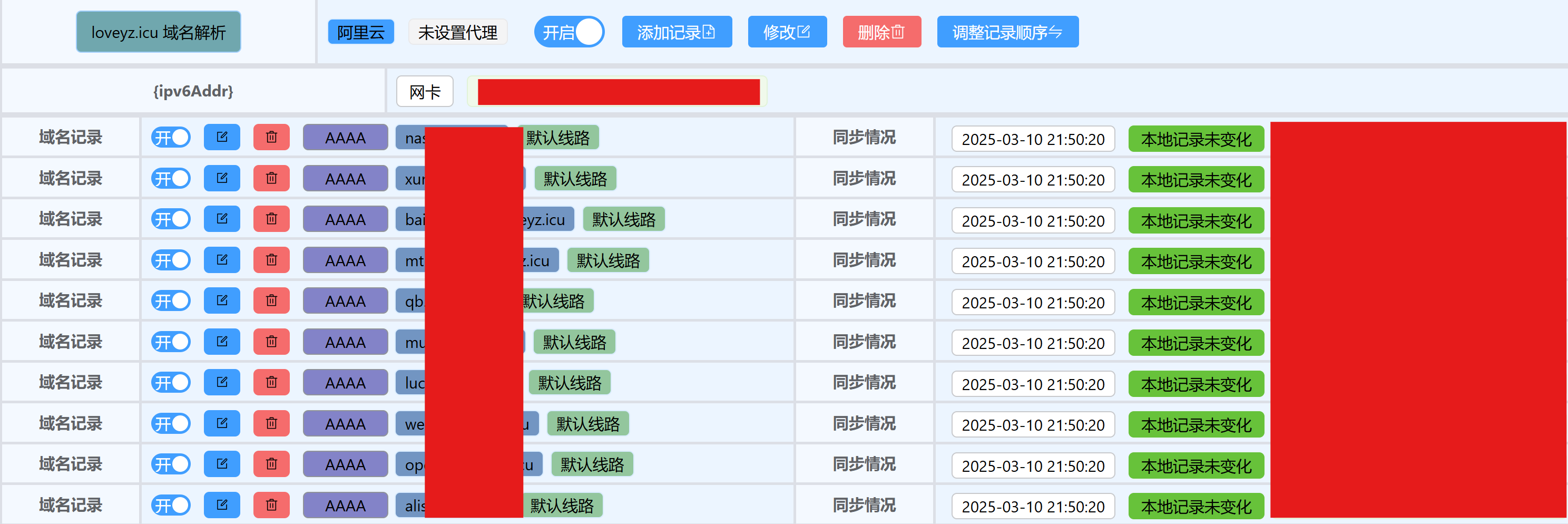Disable the nas record switch
1568x524 pixels.
pos(171,138)
